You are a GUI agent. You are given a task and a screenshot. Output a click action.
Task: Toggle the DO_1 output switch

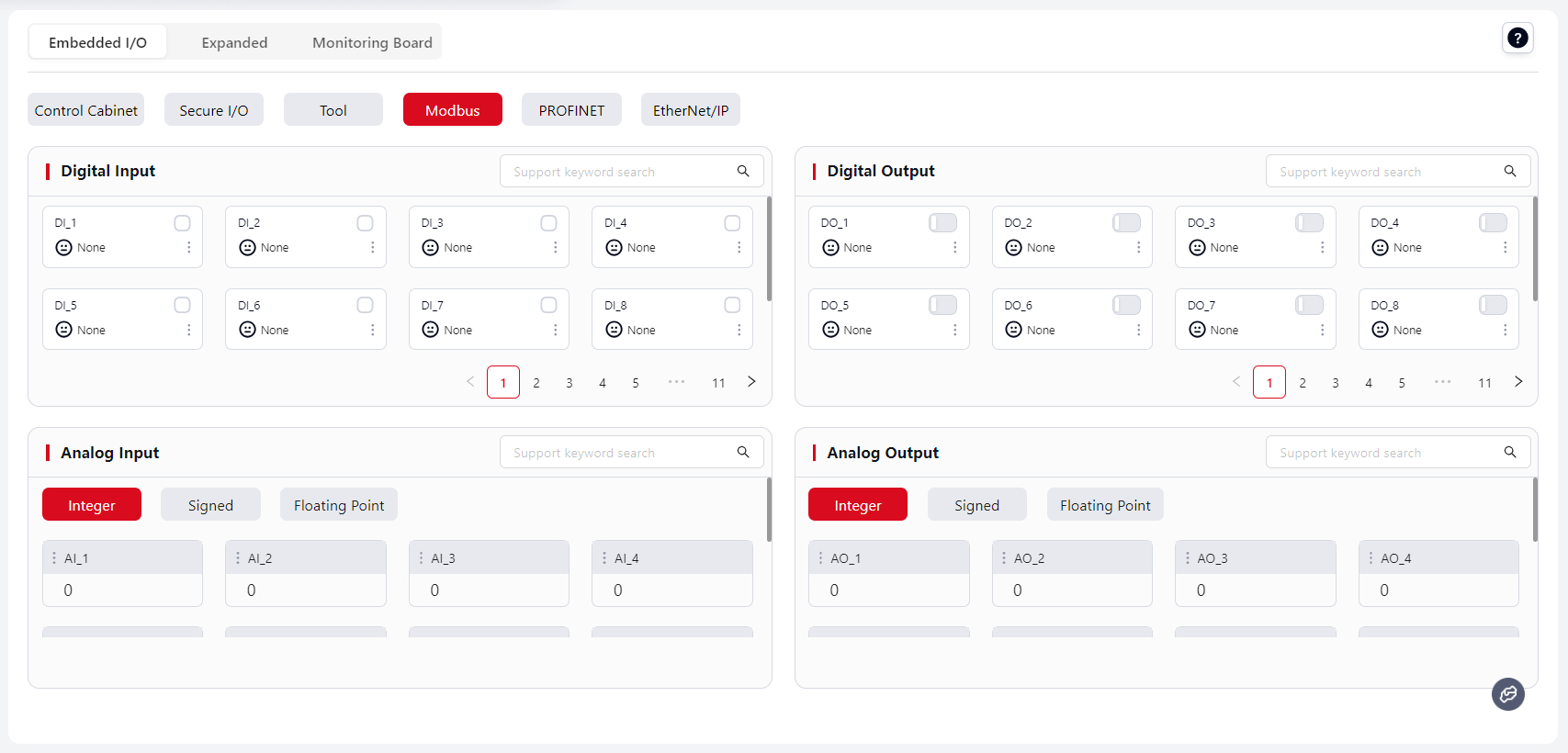point(942,223)
